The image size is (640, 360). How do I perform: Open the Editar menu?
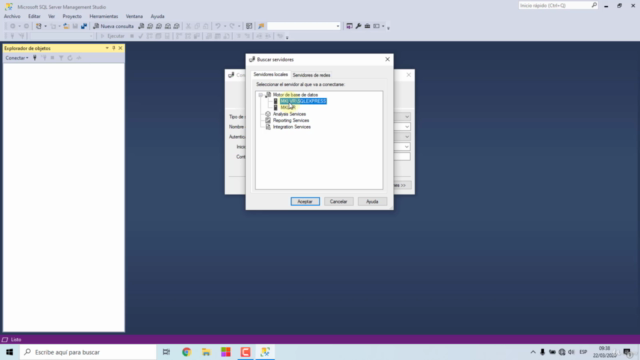pos(34,16)
